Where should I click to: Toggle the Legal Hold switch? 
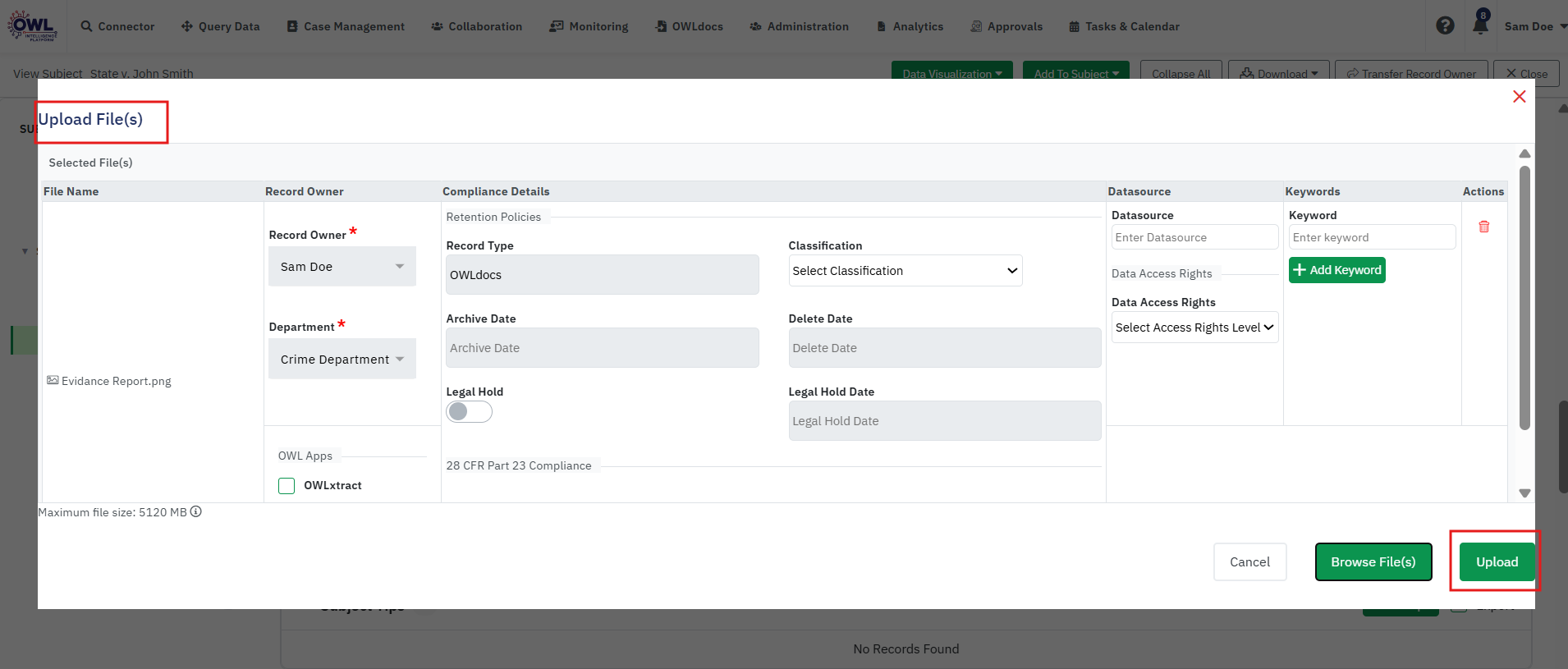pos(469,411)
